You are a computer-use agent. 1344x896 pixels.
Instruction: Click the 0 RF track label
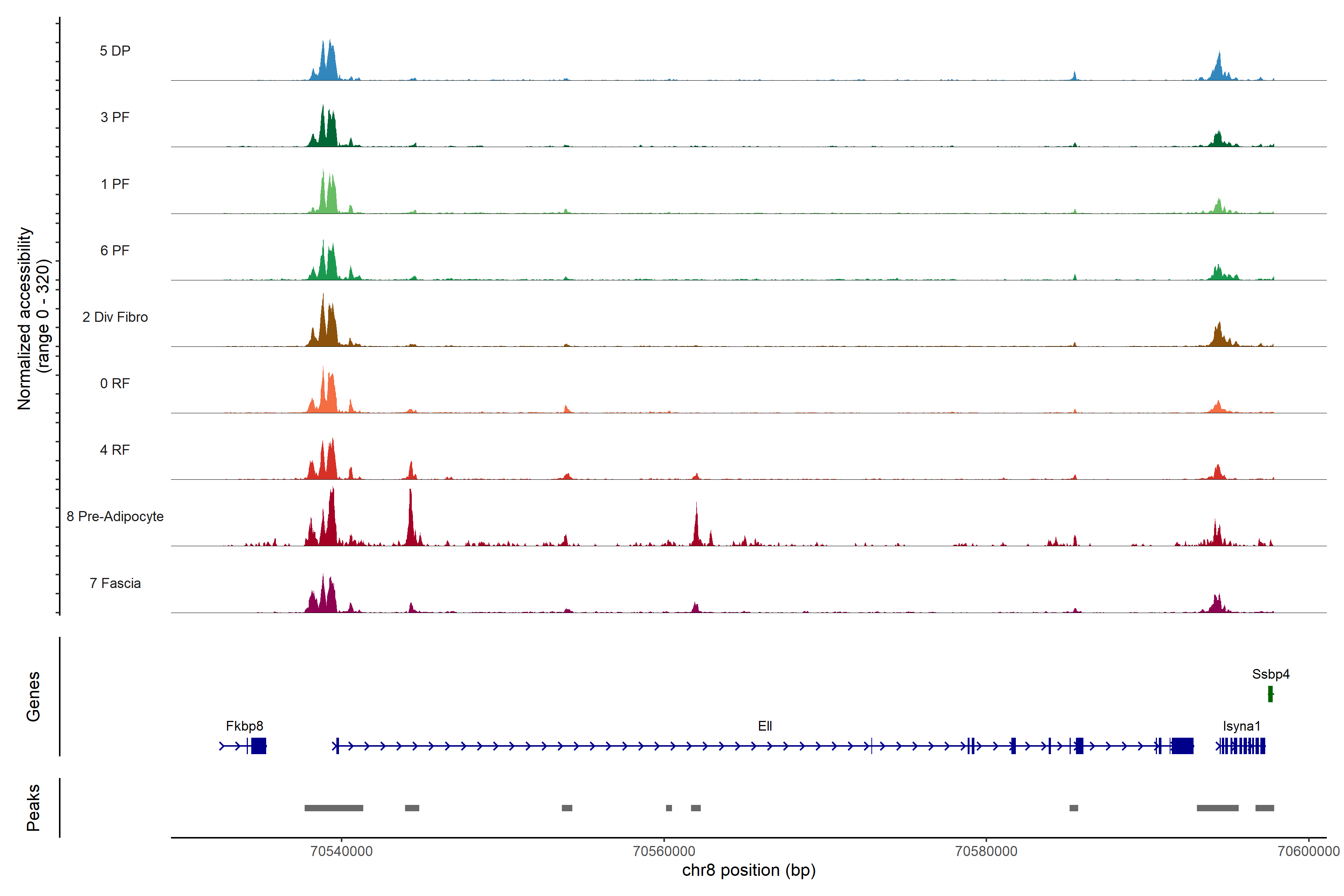(x=115, y=383)
